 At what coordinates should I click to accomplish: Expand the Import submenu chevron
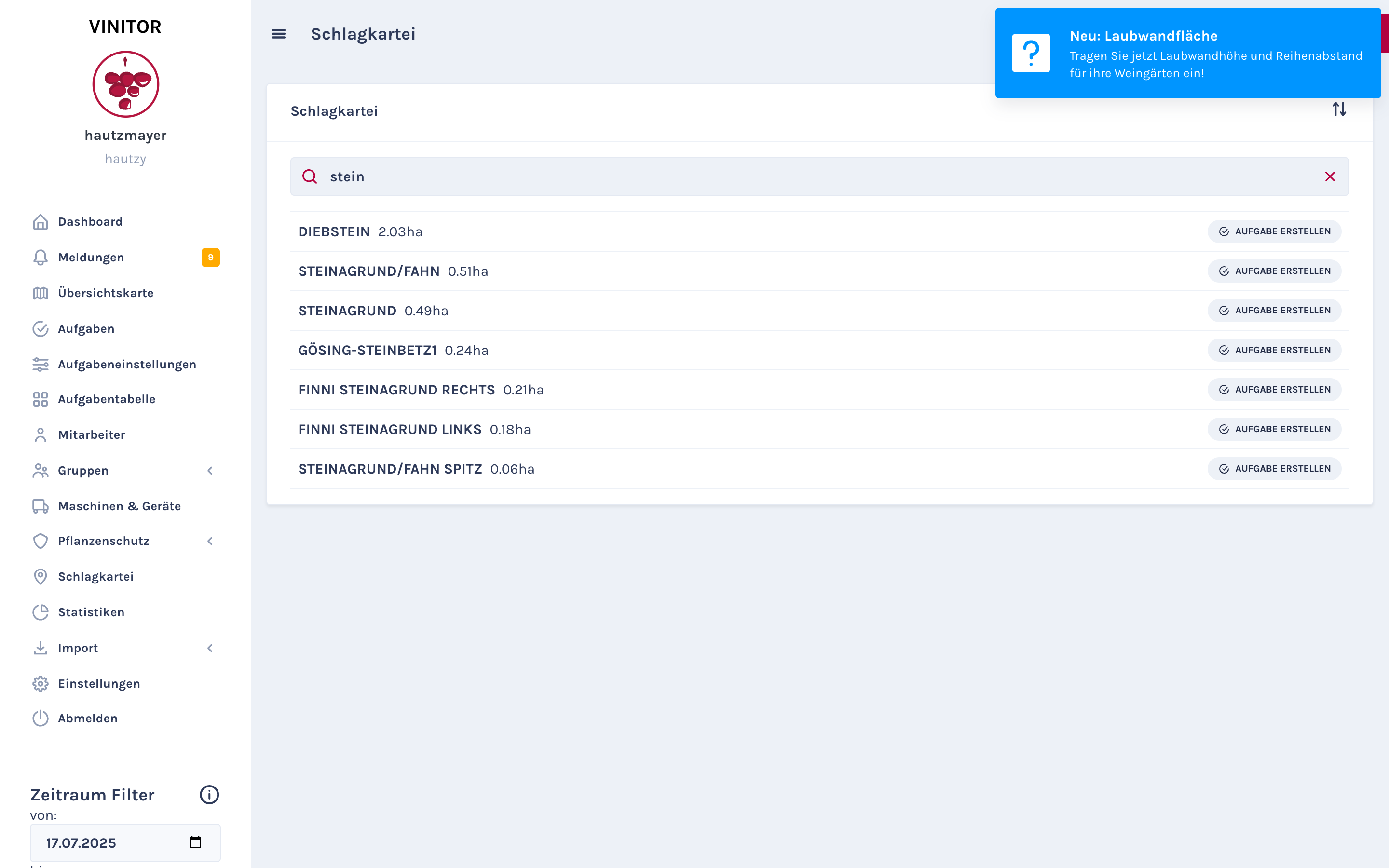(210, 648)
